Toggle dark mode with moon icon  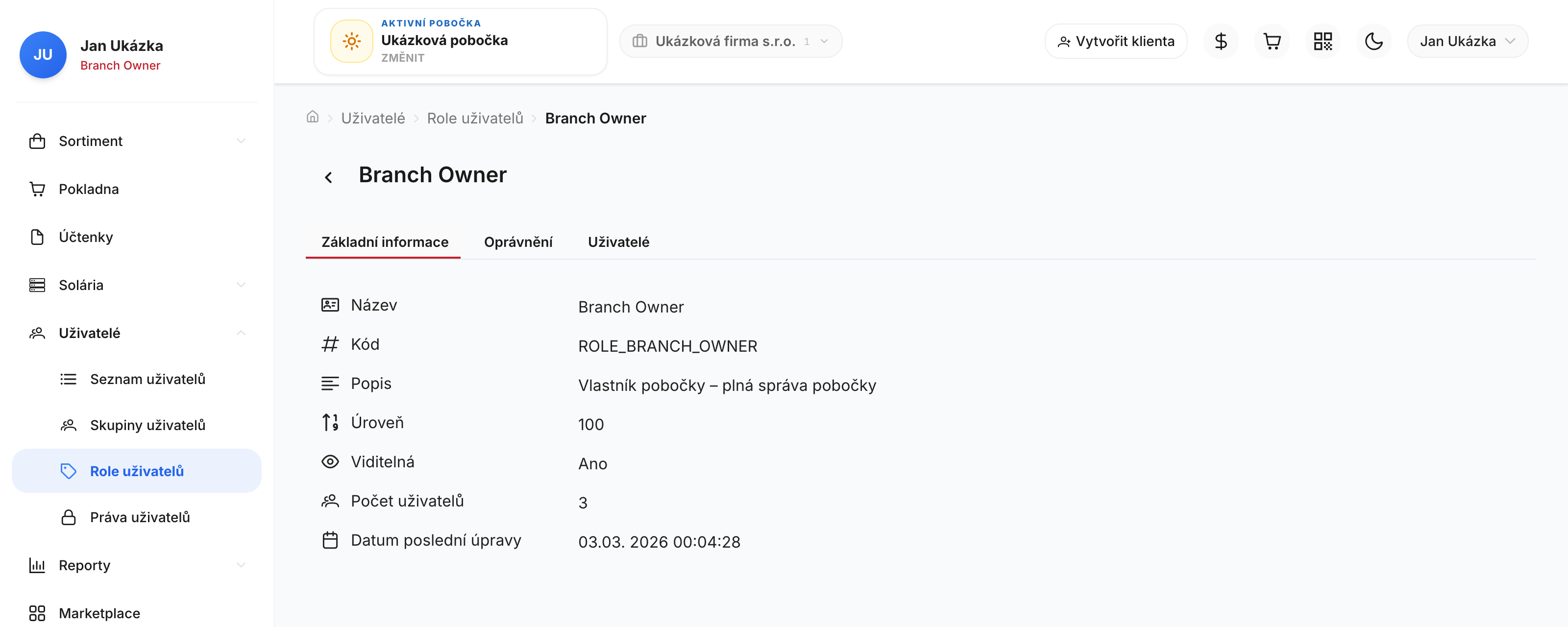1374,42
